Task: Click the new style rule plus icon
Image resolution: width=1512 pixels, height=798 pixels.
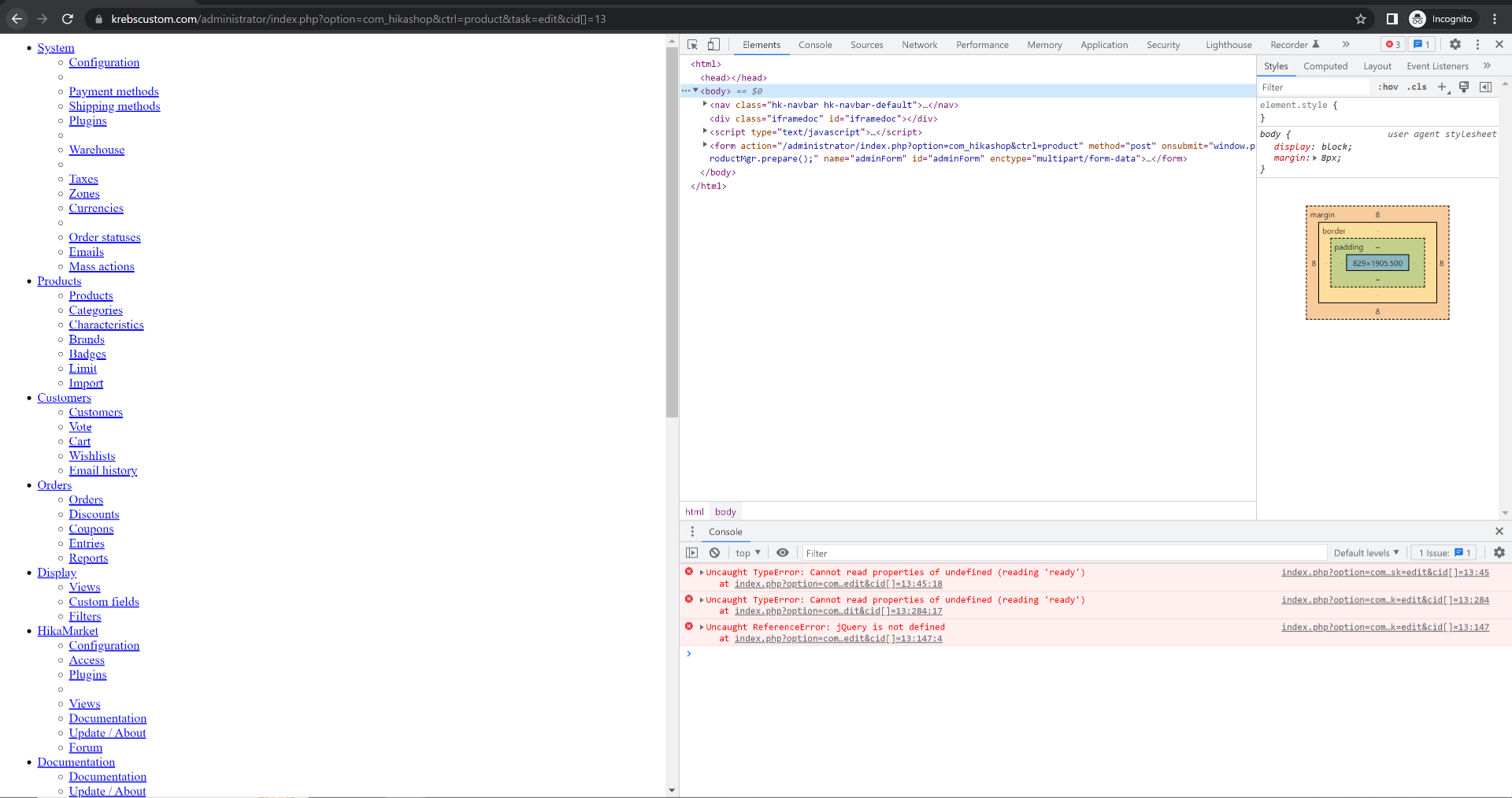Action: point(1442,87)
